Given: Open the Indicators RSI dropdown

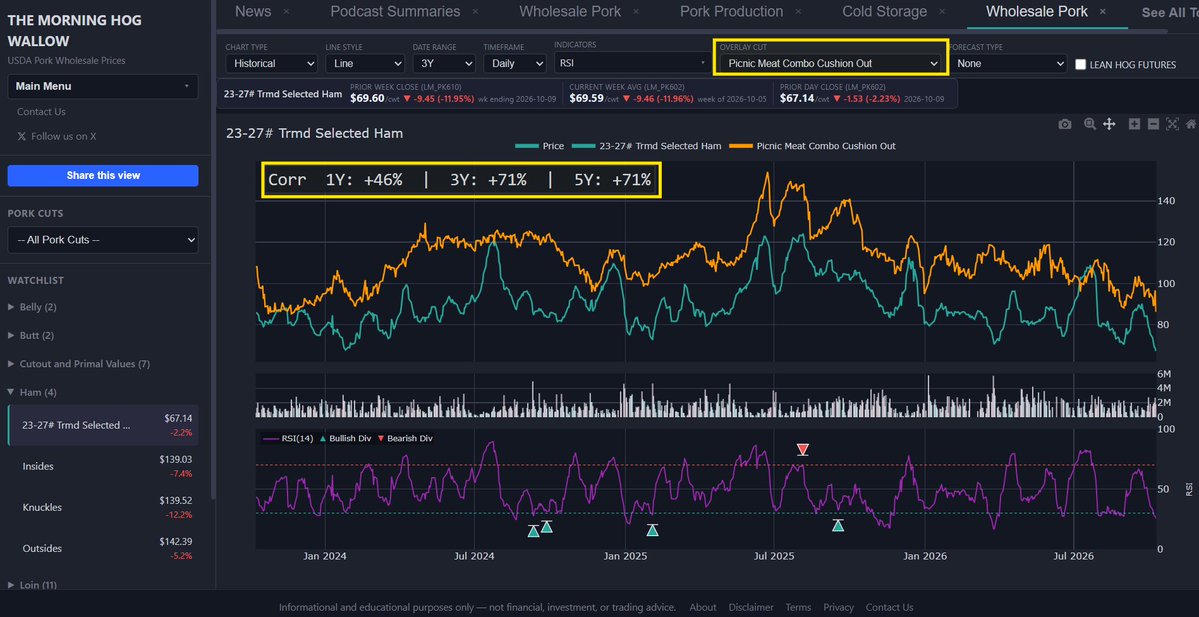Looking at the screenshot, I should pos(632,63).
